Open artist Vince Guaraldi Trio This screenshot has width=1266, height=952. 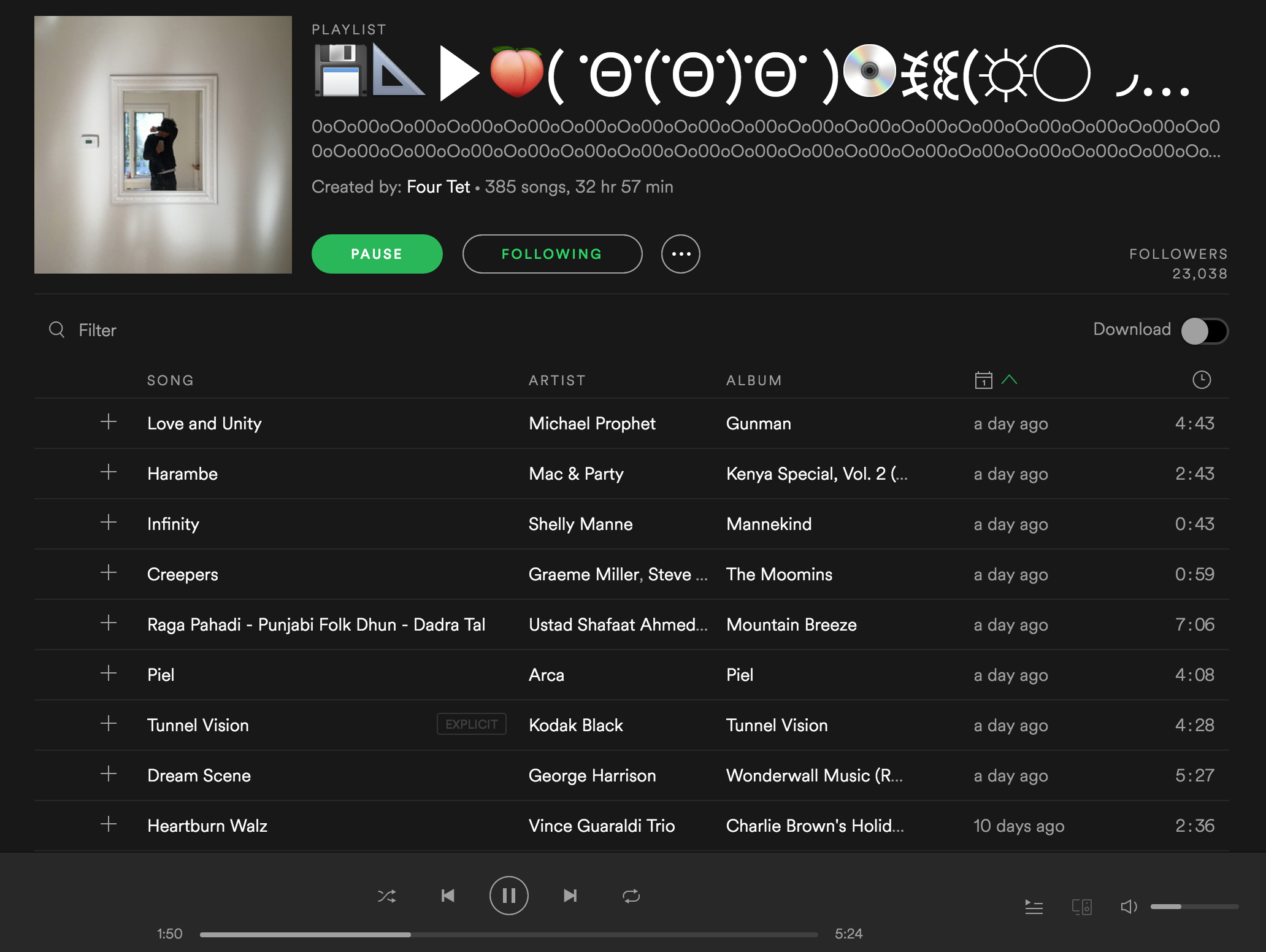pyautogui.click(x=602, y=826)
